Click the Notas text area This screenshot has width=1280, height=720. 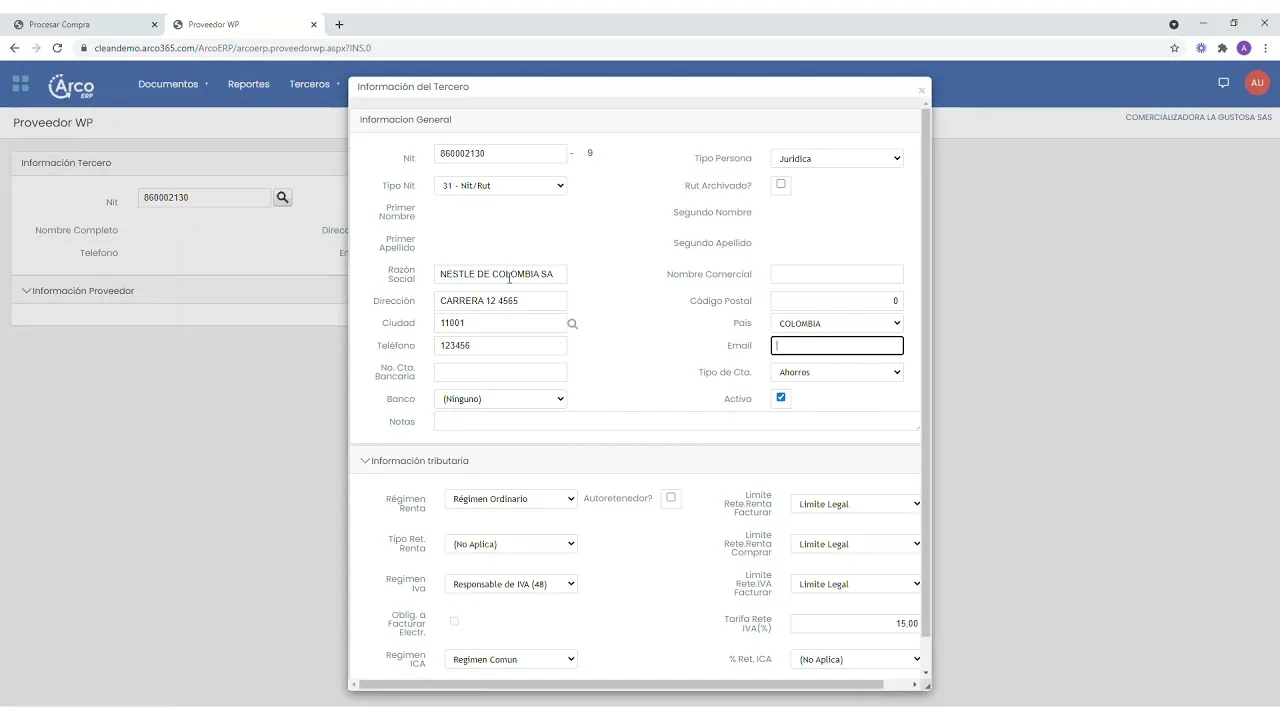click(x=677, y=421)
